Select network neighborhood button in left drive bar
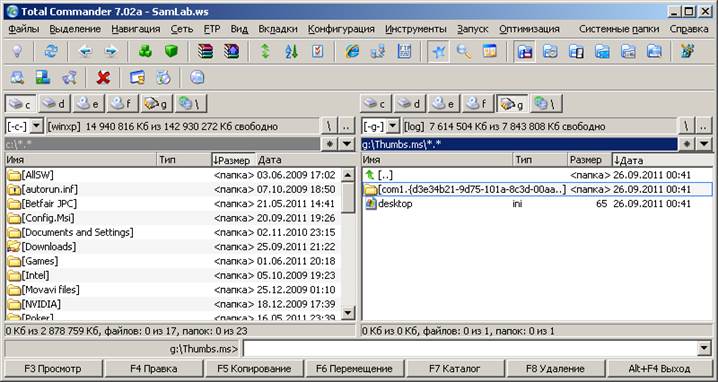Screen dimensions: 718x382 click(191, 104)
